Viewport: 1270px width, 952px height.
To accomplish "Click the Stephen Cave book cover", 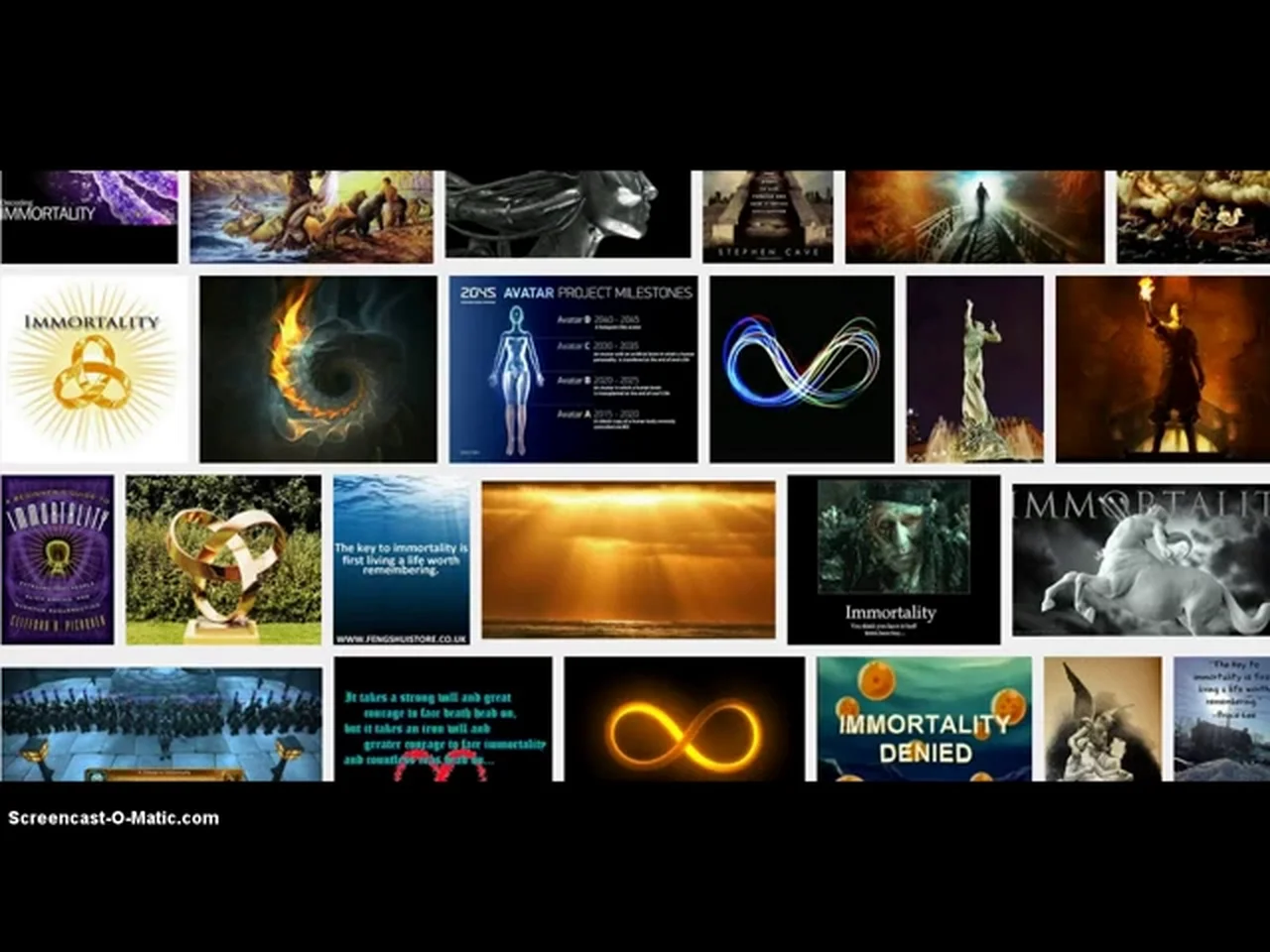I will (768, 216).
